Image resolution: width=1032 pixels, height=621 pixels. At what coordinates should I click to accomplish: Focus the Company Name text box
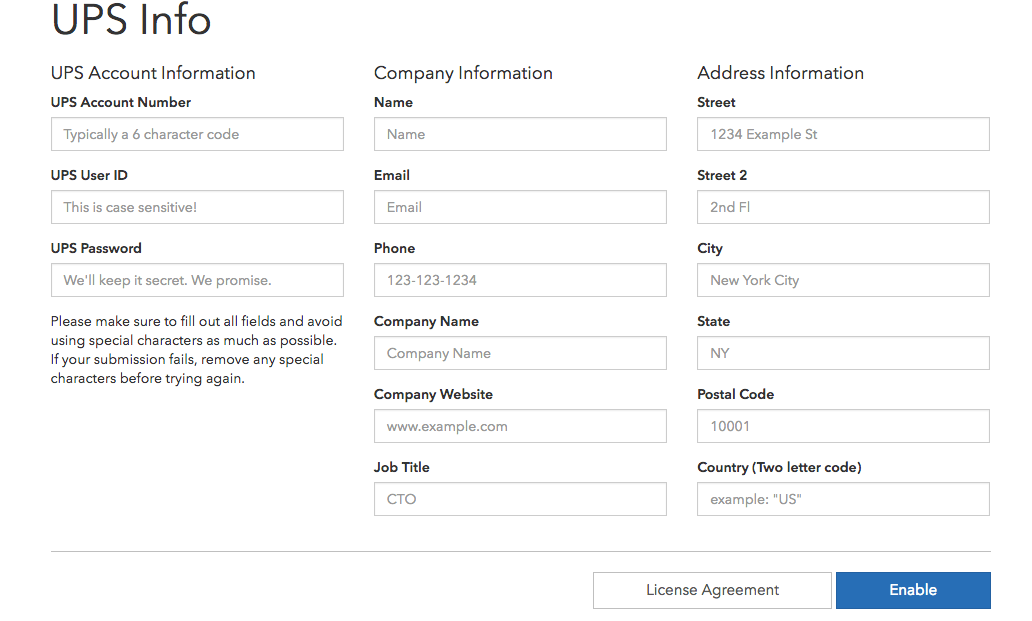tap(520, 353)
